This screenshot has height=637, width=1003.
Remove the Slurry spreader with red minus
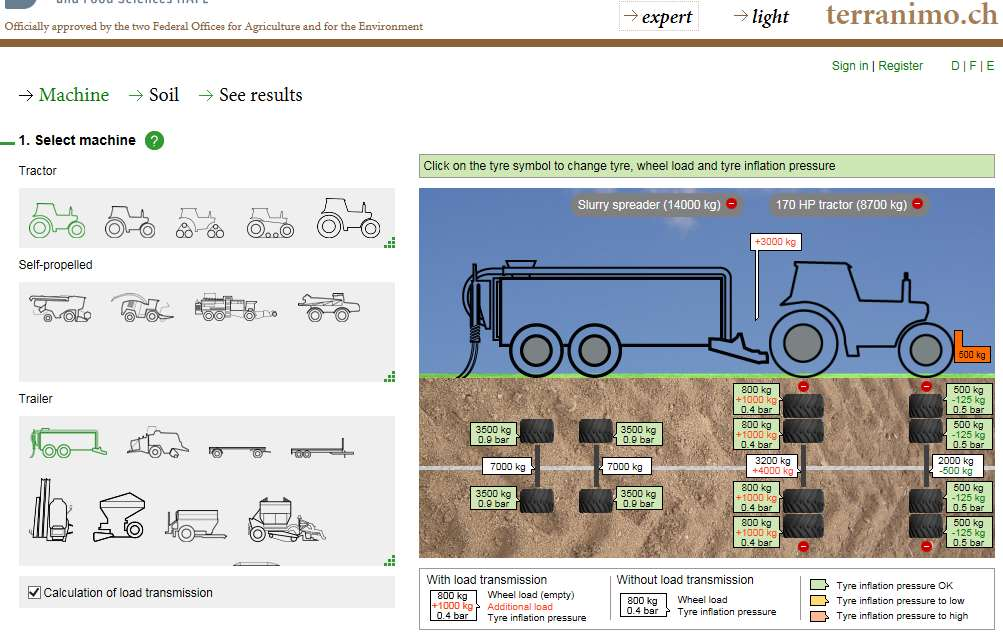[732, 203]
